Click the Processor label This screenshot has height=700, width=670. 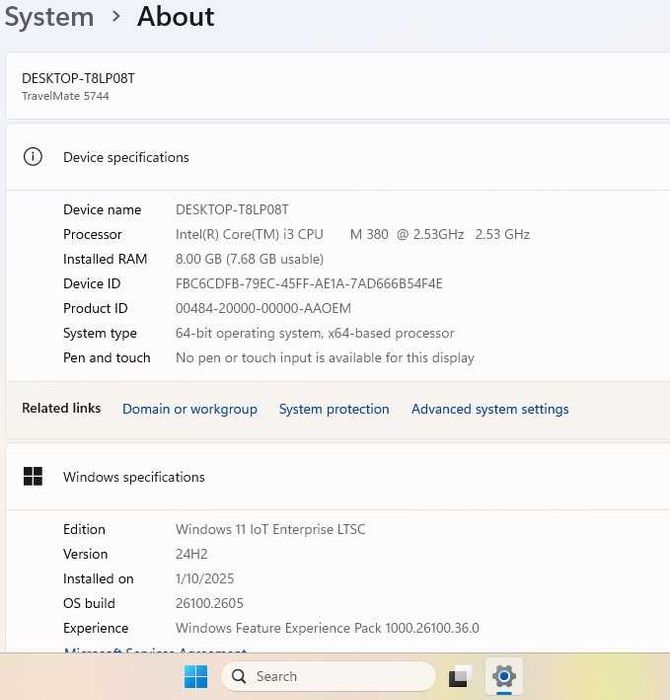[x=92, y=234]
